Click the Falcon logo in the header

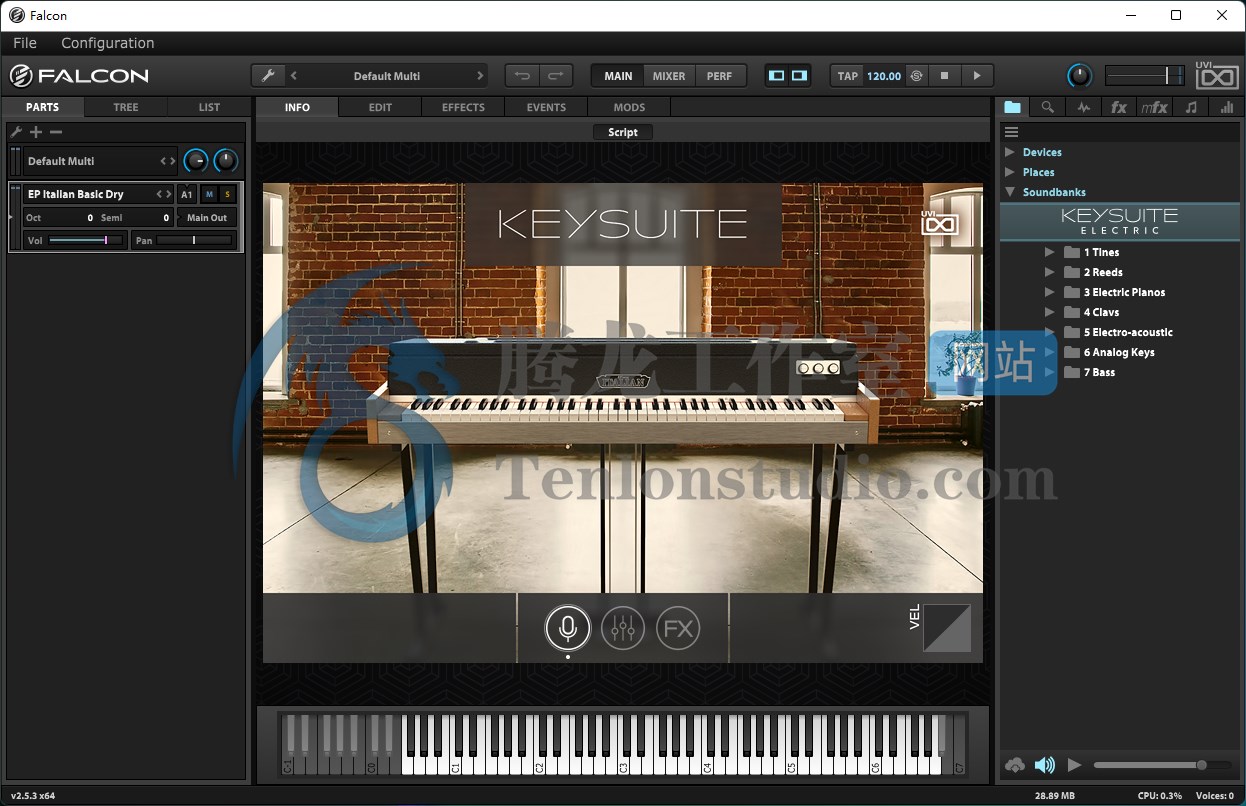click(79, 75)
